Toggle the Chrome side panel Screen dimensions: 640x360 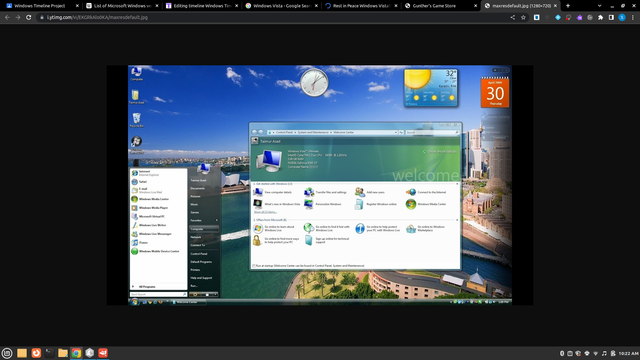pos(611,18)
